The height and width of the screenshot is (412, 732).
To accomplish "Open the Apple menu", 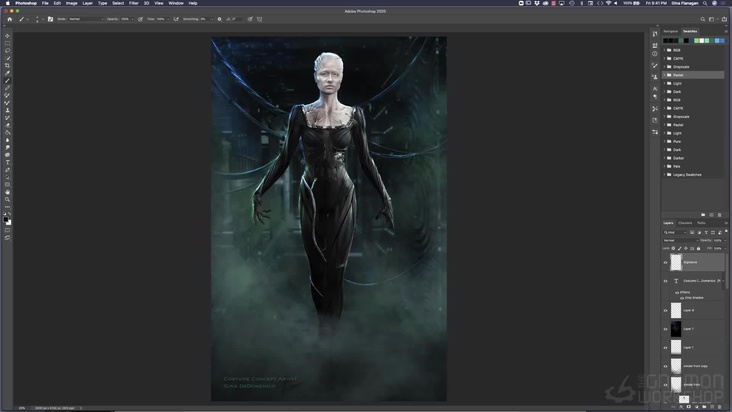I will click(7, 3).
